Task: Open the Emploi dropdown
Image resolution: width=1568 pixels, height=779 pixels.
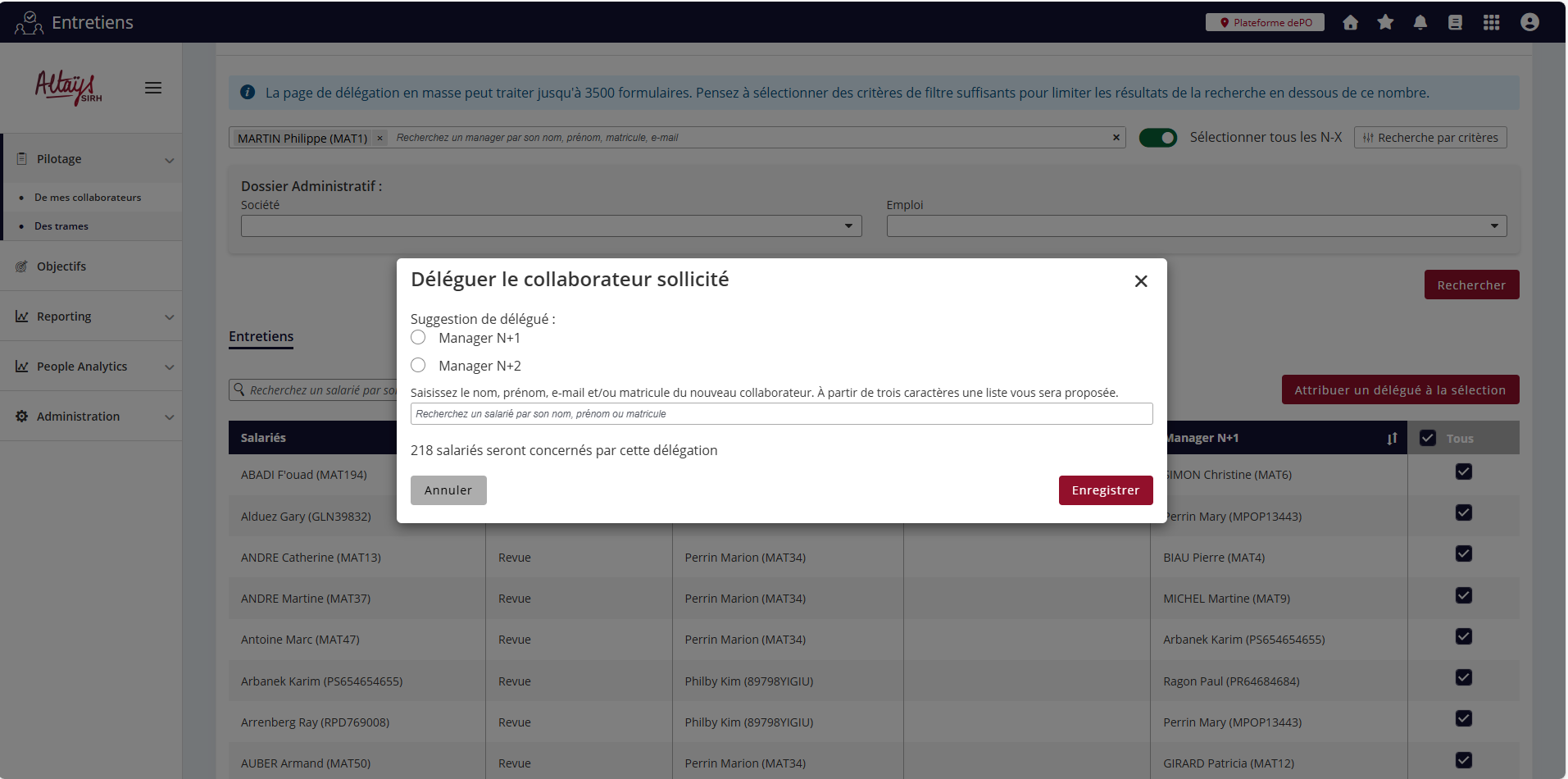Action: point(1196,226)
